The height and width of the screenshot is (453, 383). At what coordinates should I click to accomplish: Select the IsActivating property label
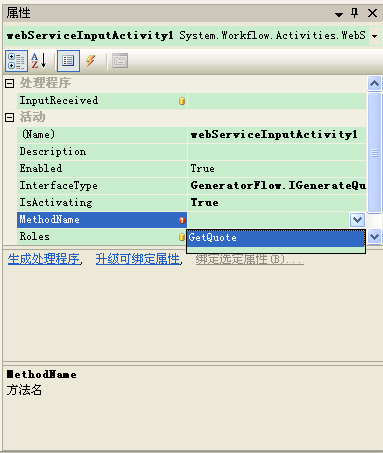[x=56, y=203]
